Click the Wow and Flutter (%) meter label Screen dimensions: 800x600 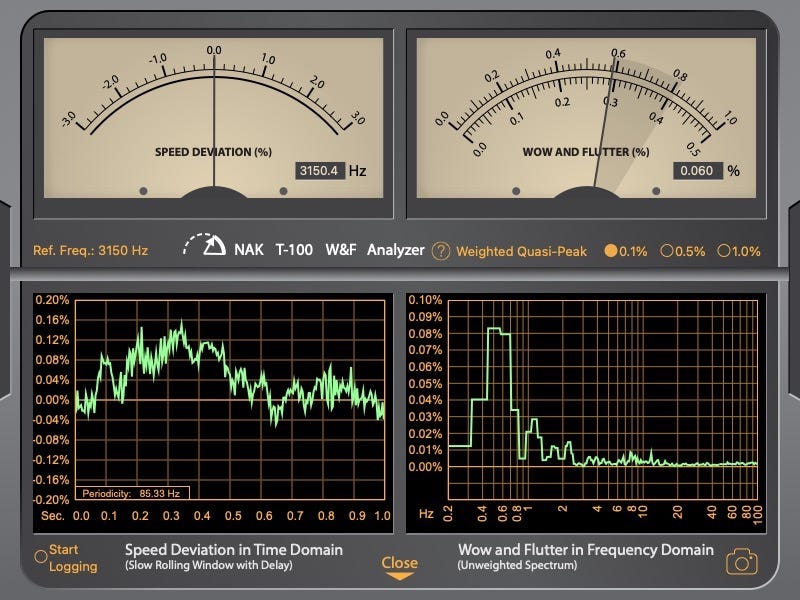tap(586, 152)
